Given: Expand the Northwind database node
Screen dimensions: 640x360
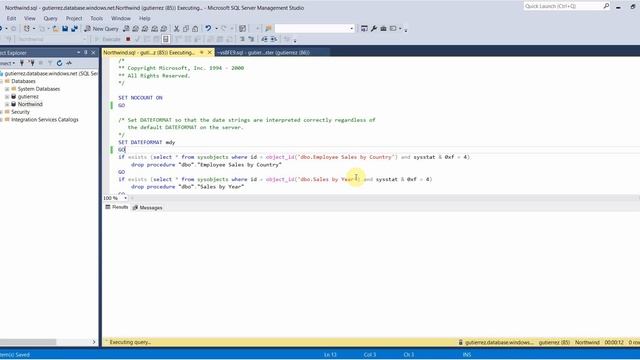Looking at the screenshot, I should pyautogui.click(x=7, y=104).
